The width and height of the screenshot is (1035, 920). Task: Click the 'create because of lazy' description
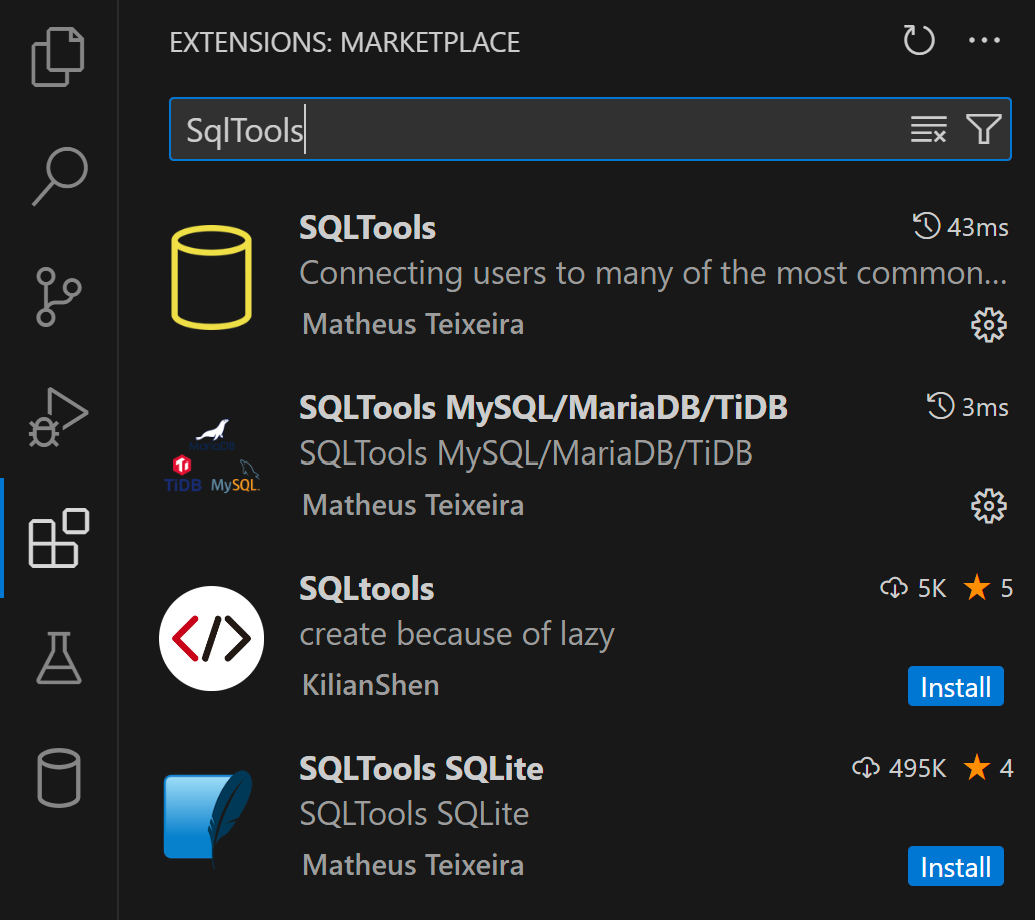click(x=457, y=634)
